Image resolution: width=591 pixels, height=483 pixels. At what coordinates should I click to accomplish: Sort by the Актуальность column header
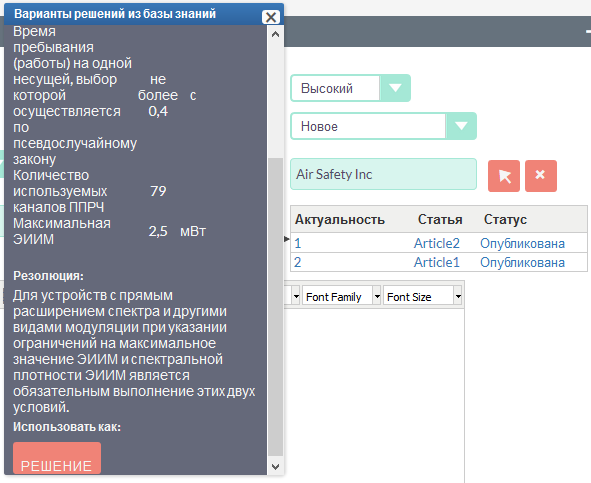340,219
